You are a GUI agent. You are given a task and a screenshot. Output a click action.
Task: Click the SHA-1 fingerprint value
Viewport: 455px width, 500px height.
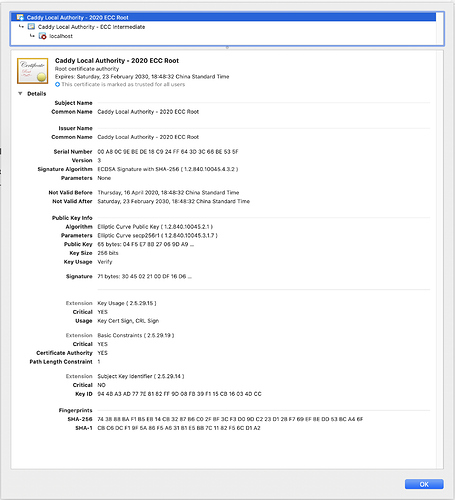(x=179, y=428)
